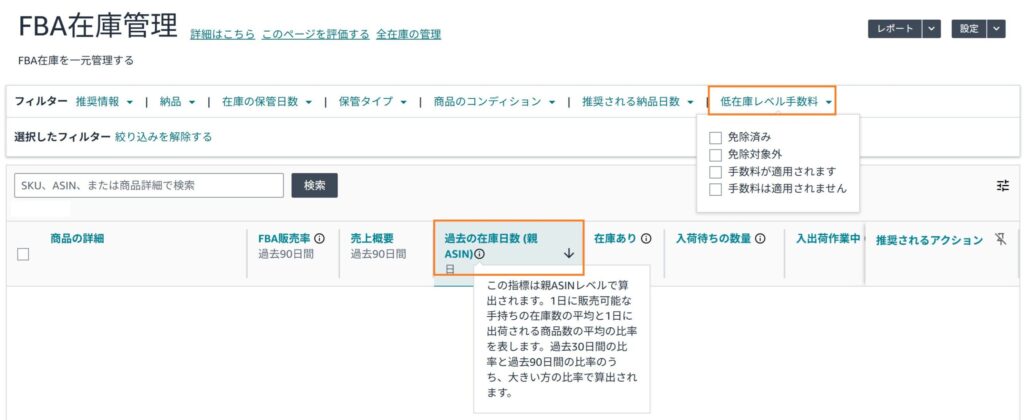Viewport: 1024px width, 420px height.
Task: Click the 商品の詳細 column header
Action: (77, 238)
